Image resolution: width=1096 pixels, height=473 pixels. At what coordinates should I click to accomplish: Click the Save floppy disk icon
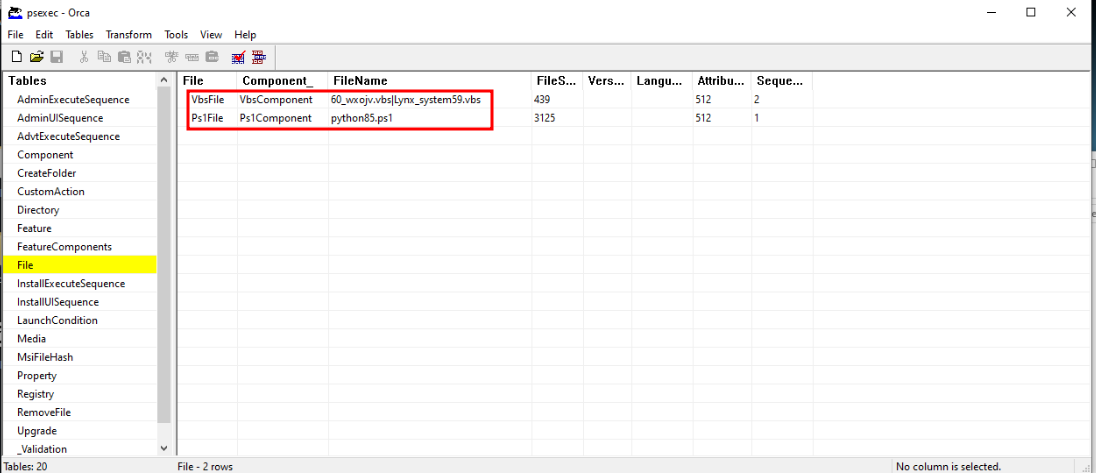(57, 57)
